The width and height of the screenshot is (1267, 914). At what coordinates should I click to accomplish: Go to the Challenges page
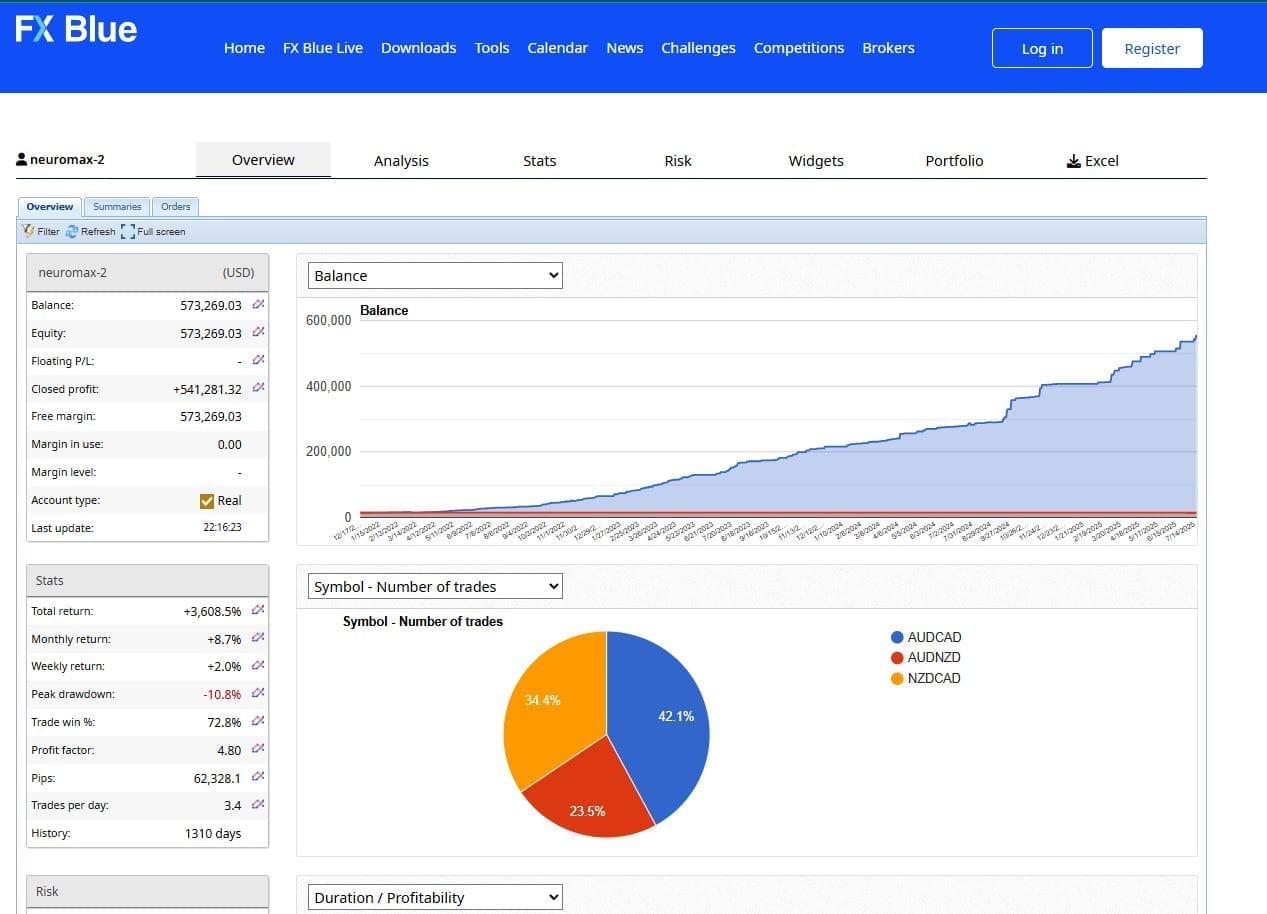[x=698, y=48]
